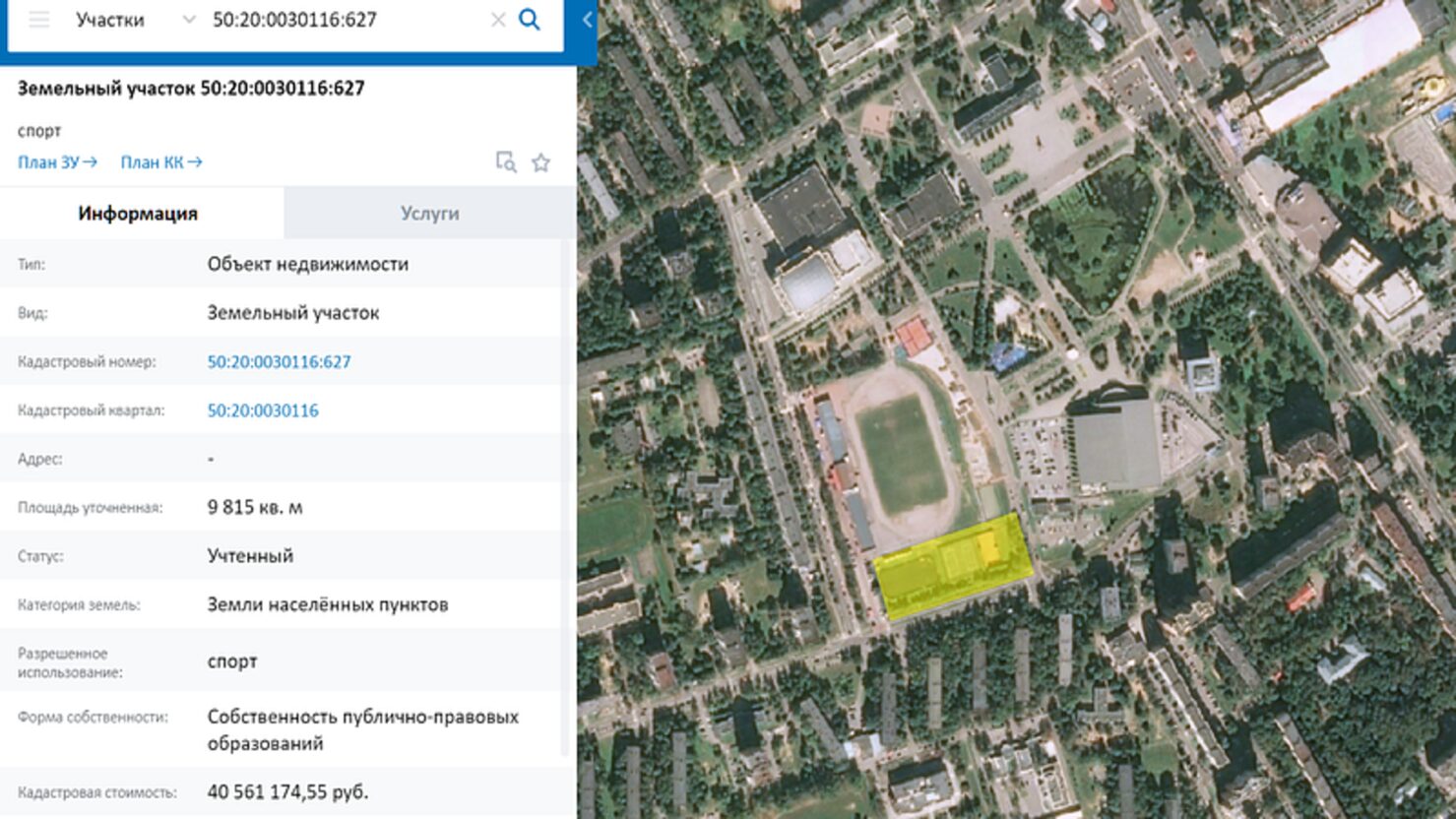Screen dimensions: 1456x819
Task: Run search with the magnifier icon
Action: tap(530, 20)
